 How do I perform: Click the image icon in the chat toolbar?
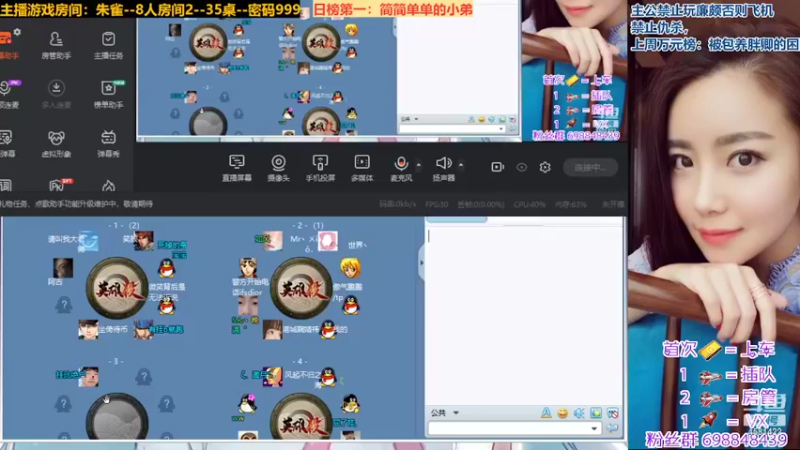[595, 413]
